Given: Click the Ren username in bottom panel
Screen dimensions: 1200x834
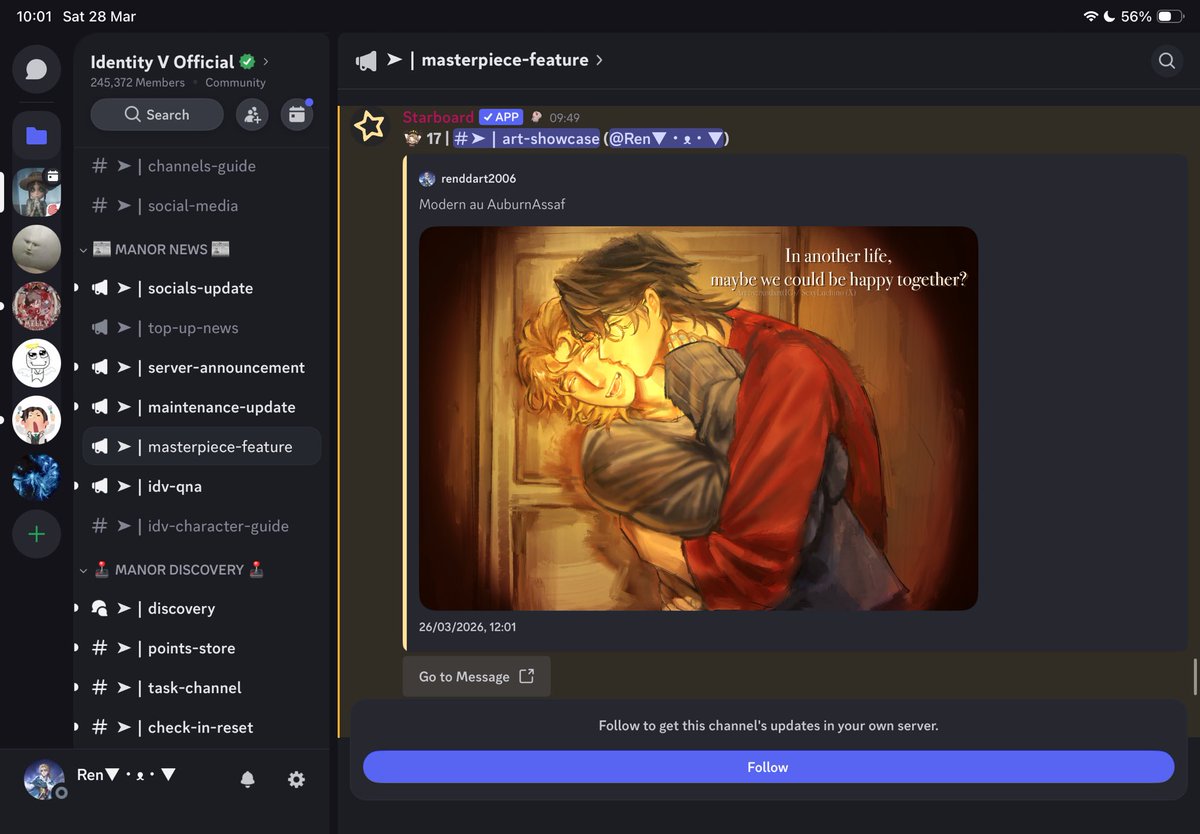Looking at the screenshot, I should click(x=126, y=775).
